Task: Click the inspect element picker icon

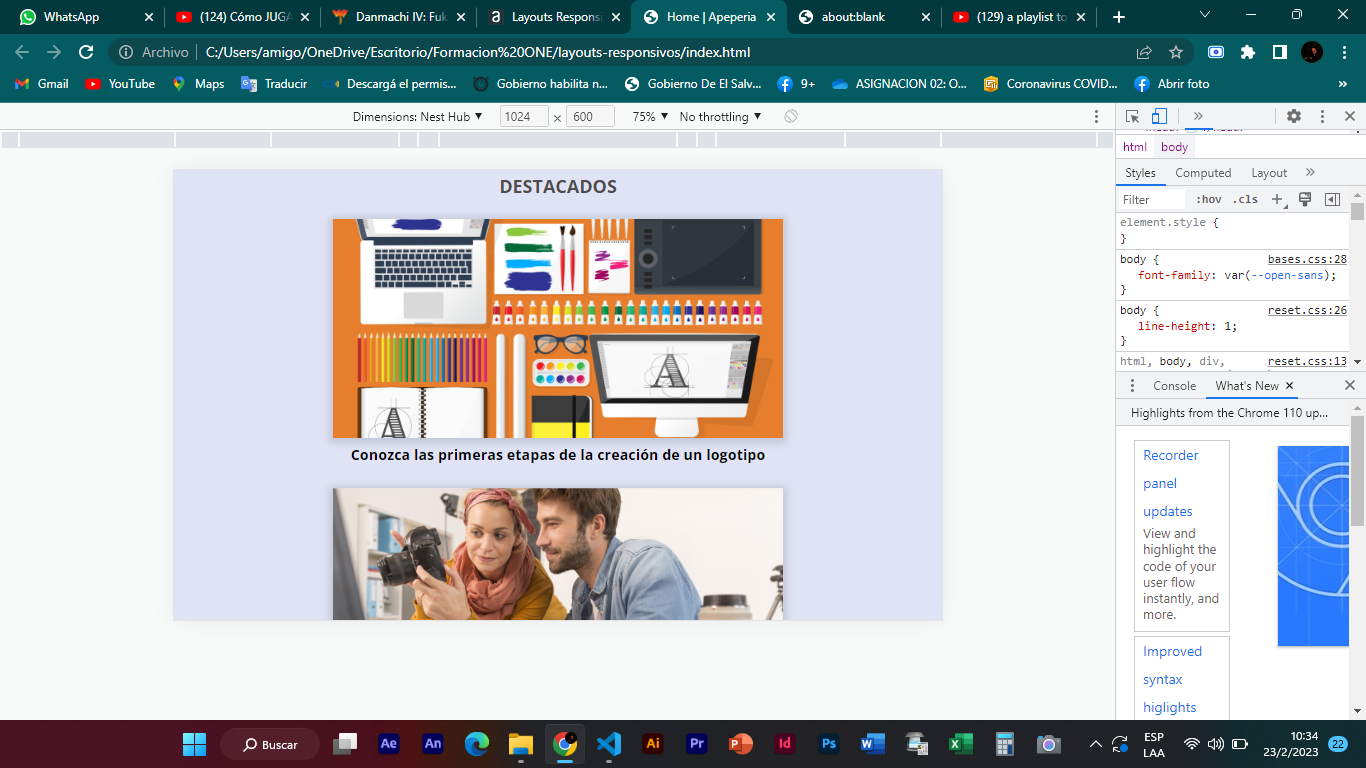Action: click(1132, 116)
